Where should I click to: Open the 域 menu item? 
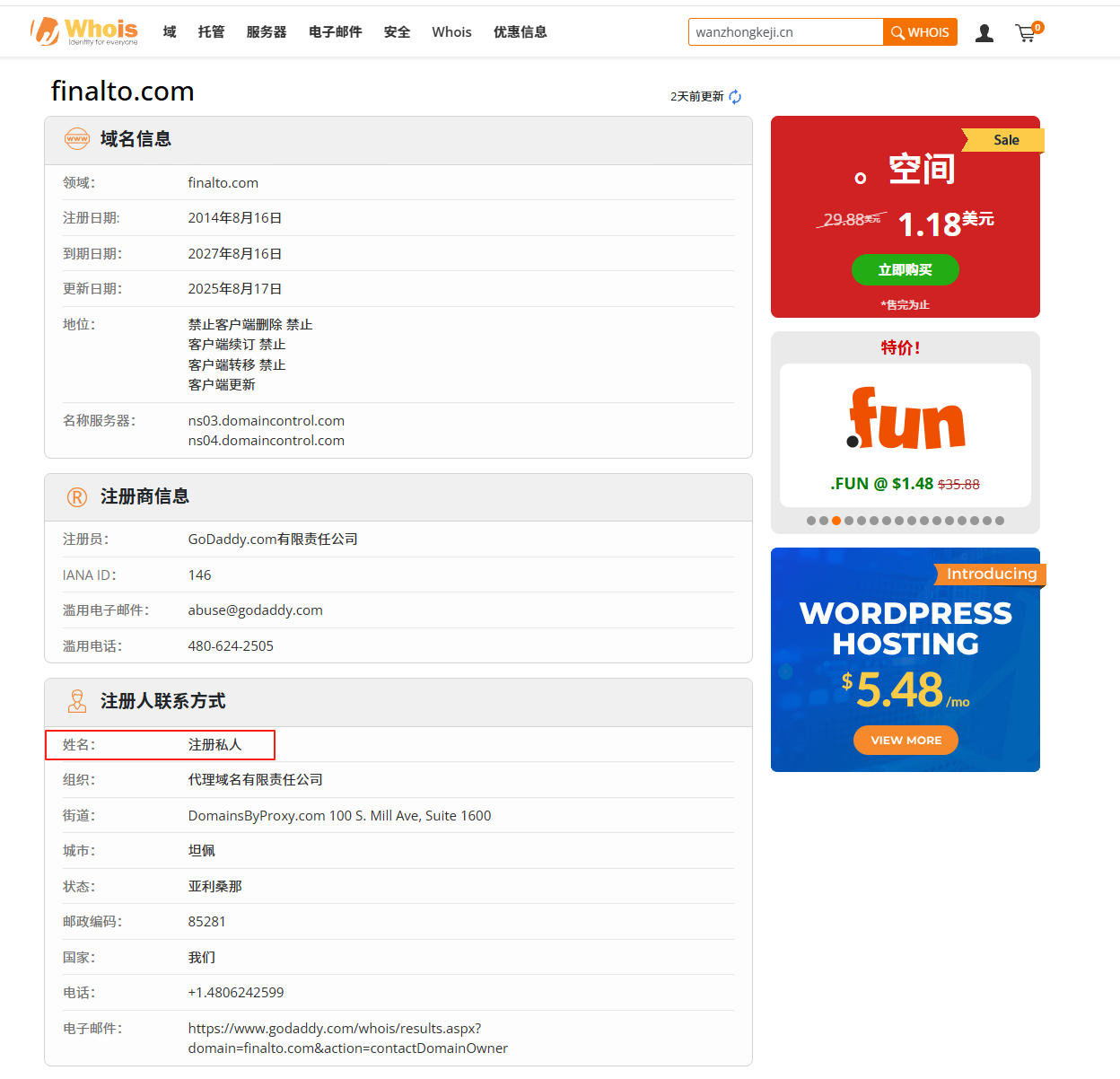pos(170,32)
